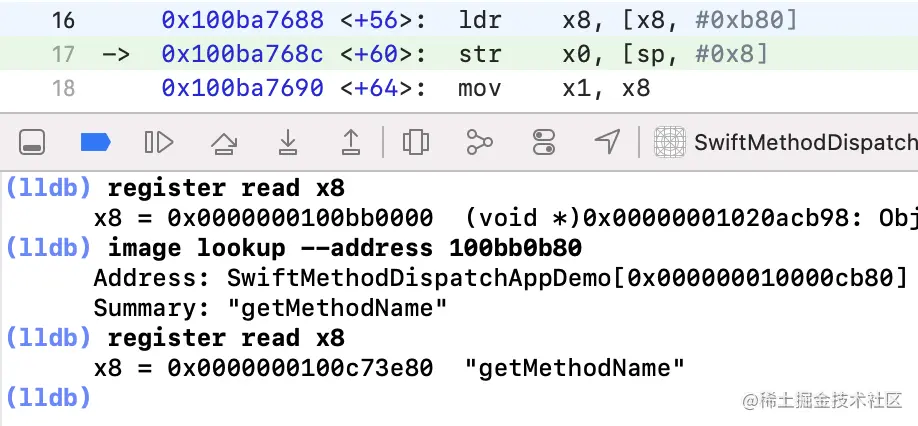This screenshot has width=918, height=426.
Task: Click the str instruction mnemonic
Action: [x=480, y=54]
